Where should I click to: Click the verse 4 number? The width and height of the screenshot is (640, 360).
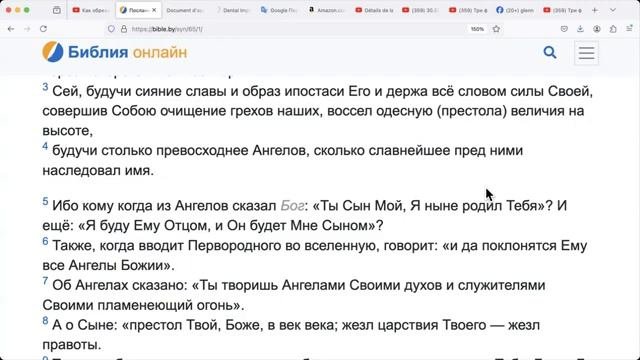click(45, 146)
